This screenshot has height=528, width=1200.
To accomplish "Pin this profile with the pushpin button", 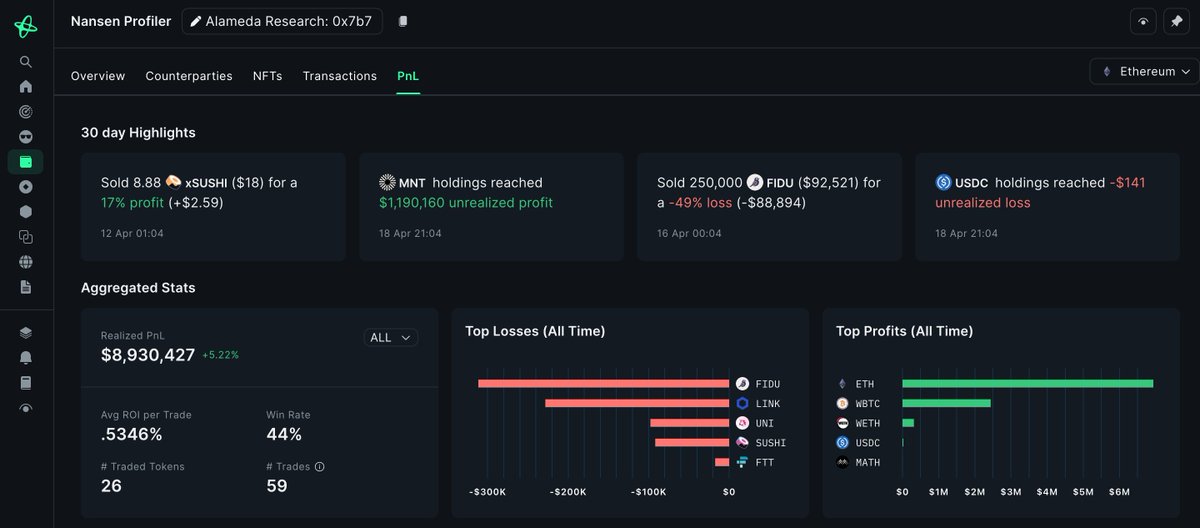I will 1176,21.
